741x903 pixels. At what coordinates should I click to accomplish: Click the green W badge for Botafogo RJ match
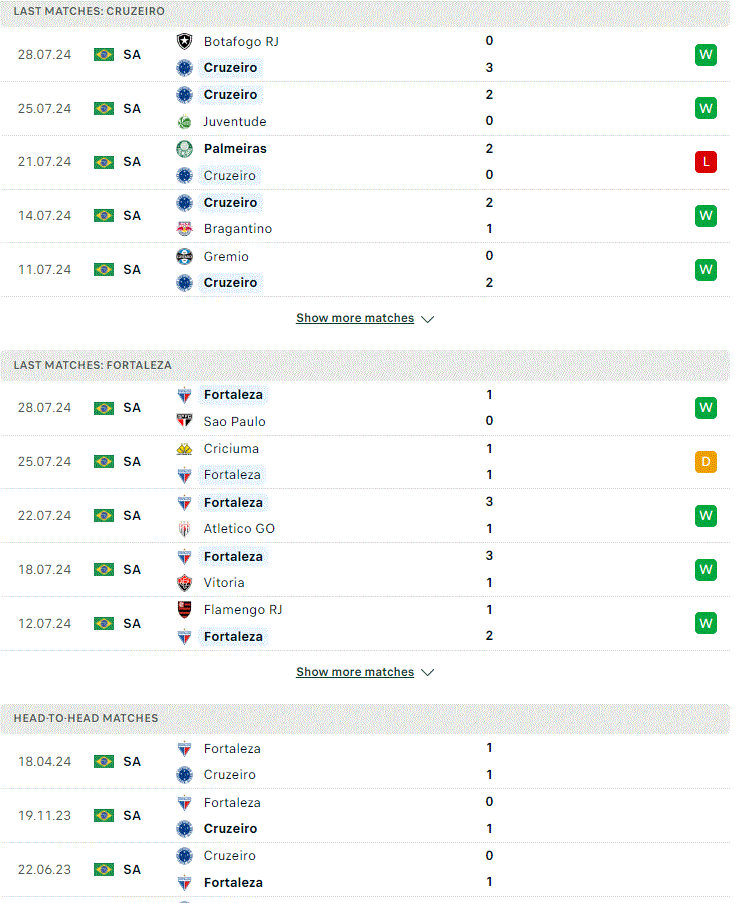click(705, 55)
